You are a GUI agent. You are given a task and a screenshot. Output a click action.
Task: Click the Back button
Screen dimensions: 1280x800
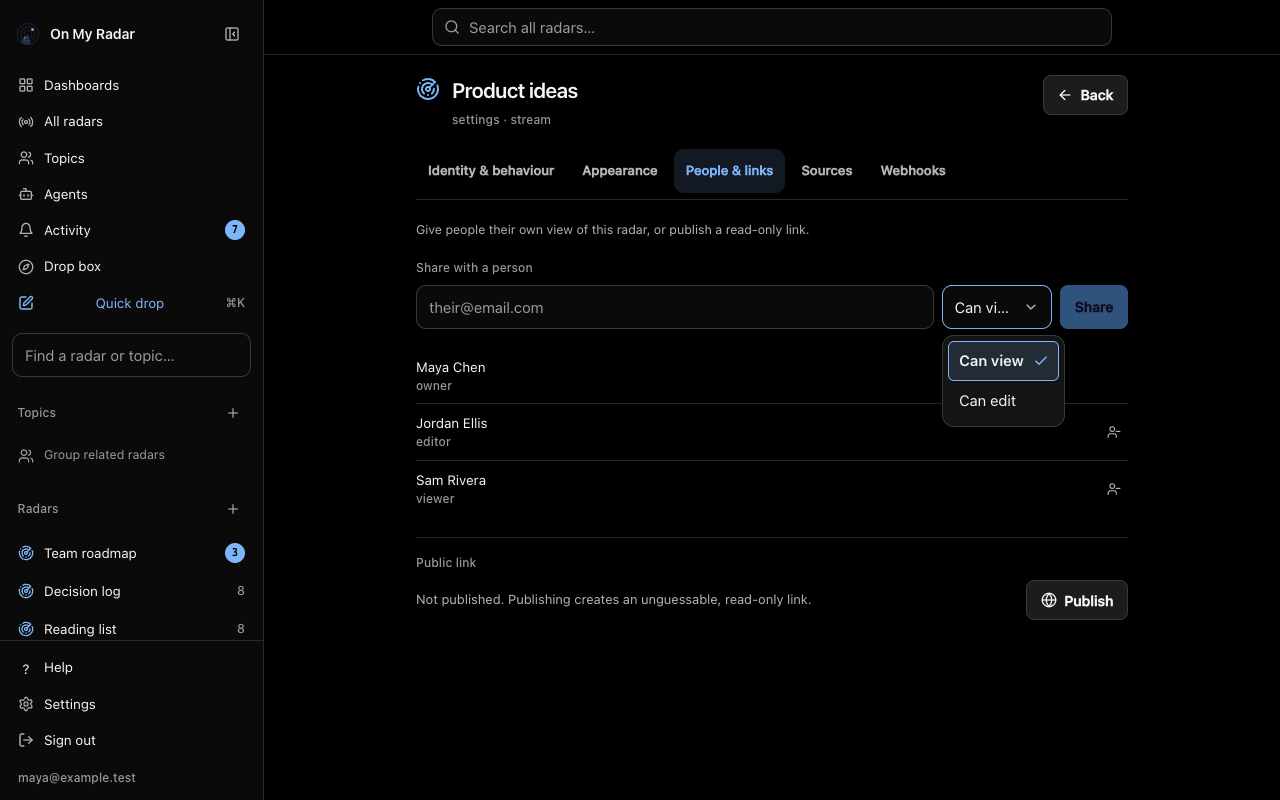click(1085, 95)
